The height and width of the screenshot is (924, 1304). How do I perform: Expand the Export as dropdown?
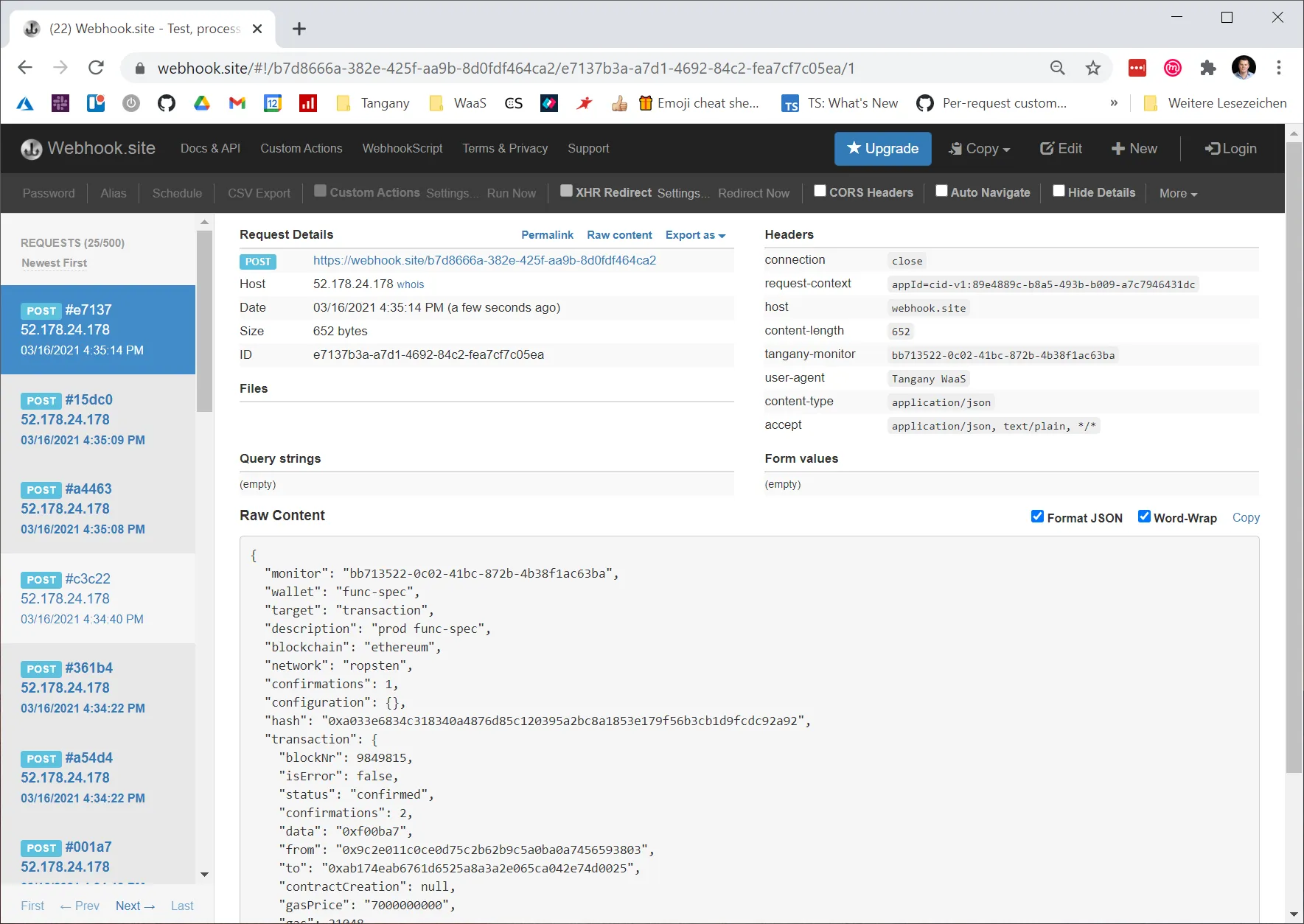695,235
